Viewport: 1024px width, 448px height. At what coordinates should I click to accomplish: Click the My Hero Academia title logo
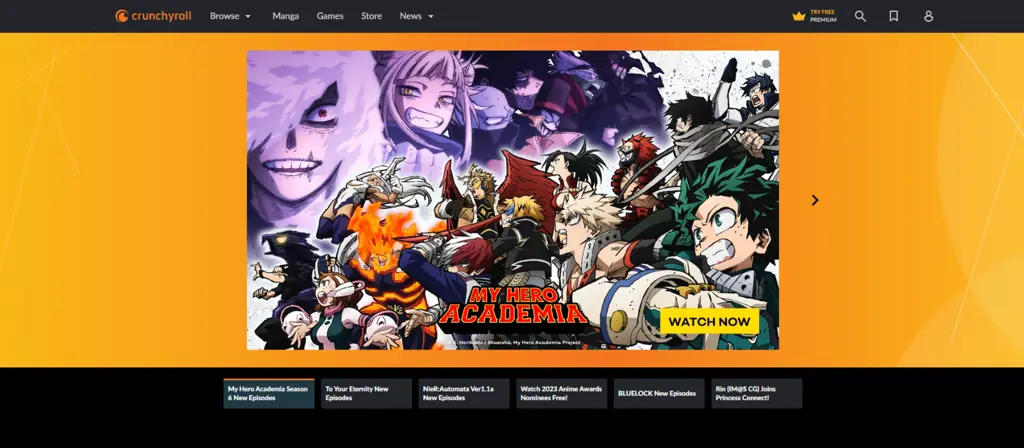click(513, 306)
